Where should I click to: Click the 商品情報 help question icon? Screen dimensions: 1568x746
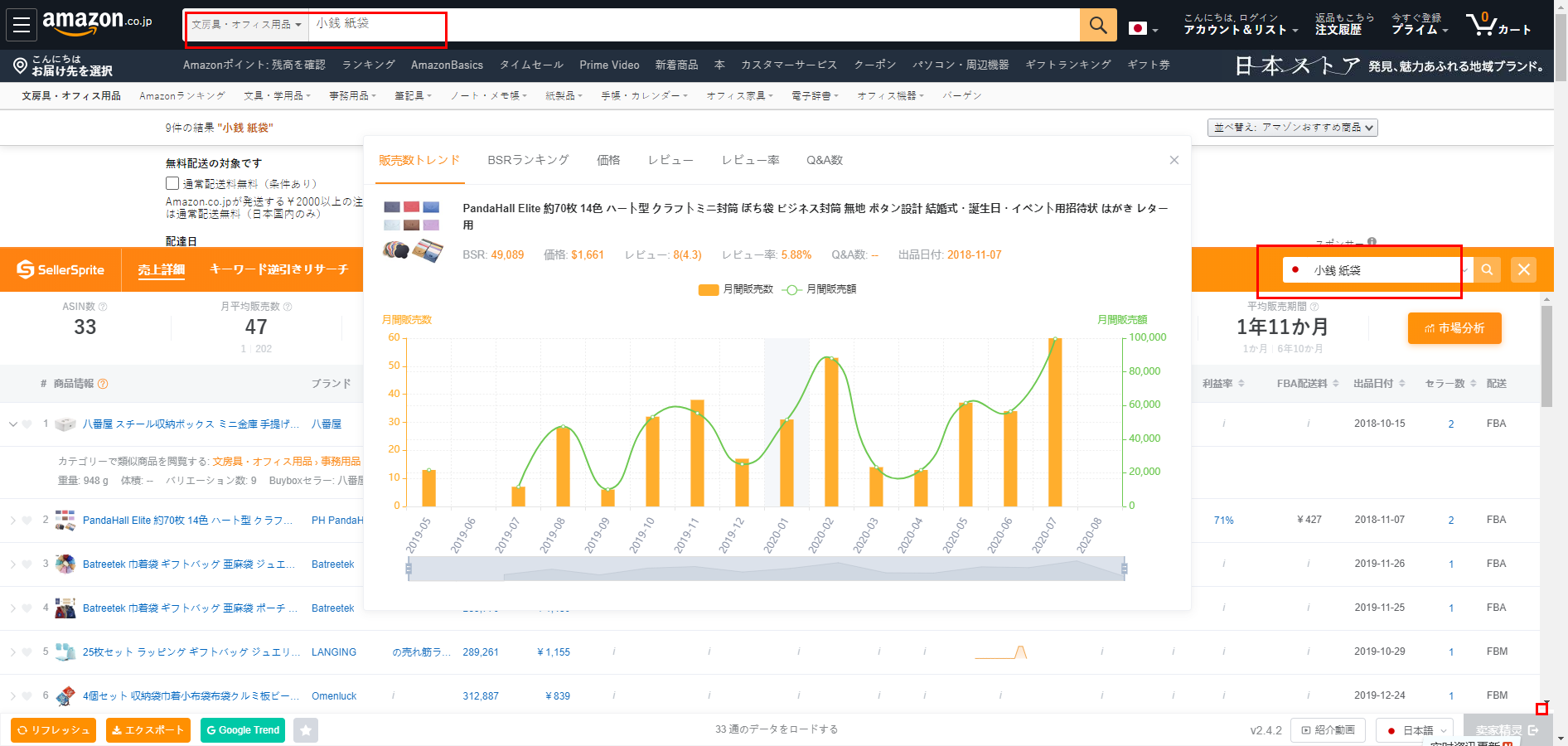[103, 384]
